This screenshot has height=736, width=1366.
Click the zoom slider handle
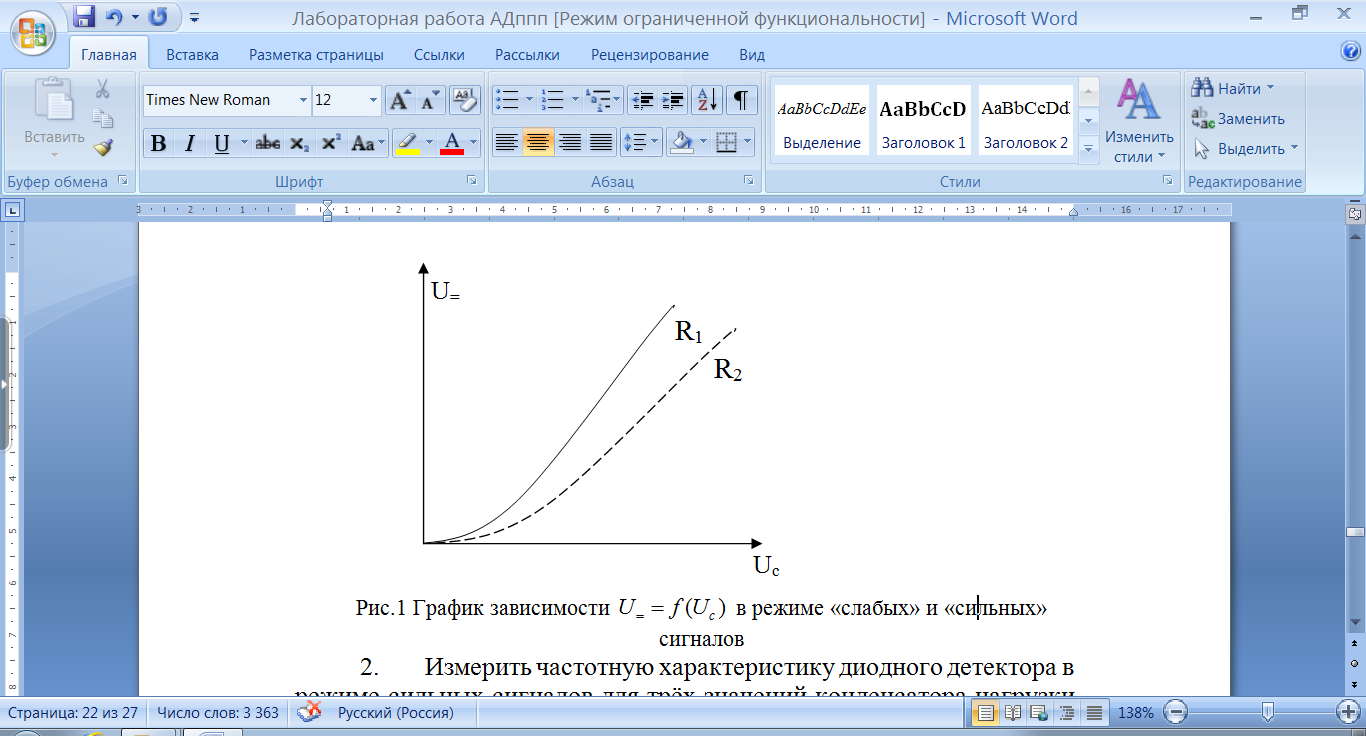[x=1268, y=713]
